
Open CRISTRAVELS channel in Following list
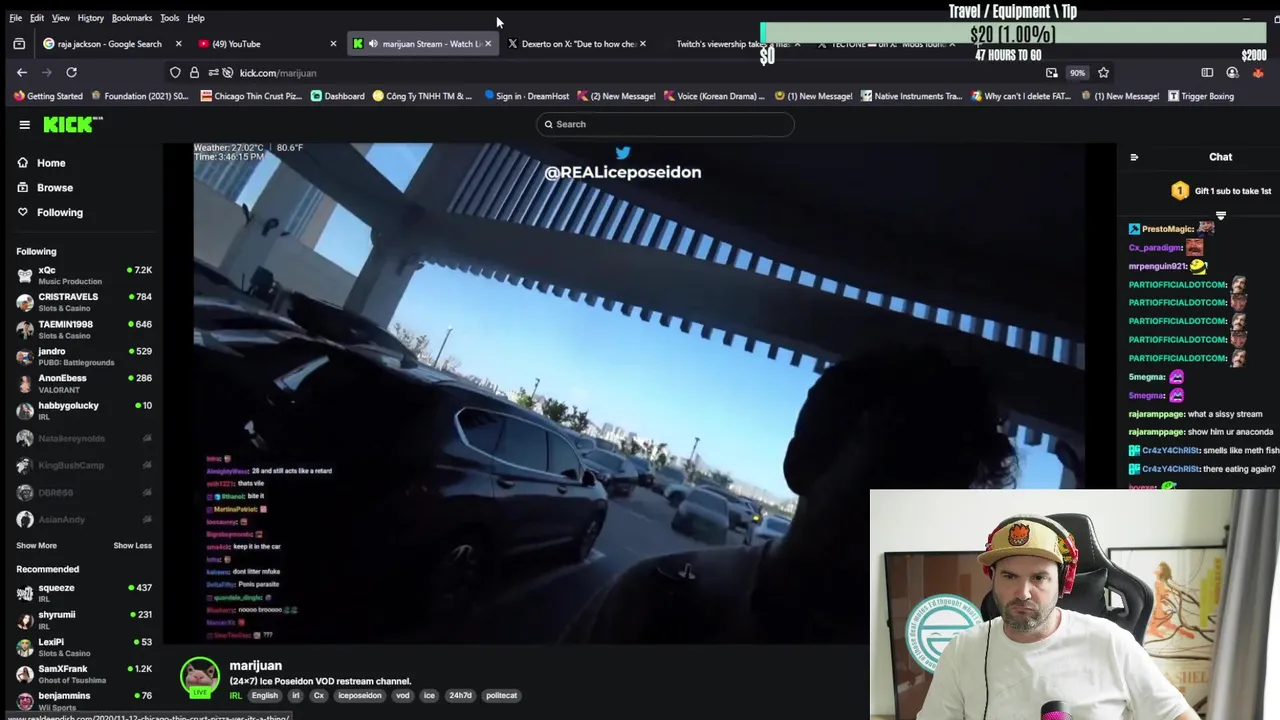[84, 302]
